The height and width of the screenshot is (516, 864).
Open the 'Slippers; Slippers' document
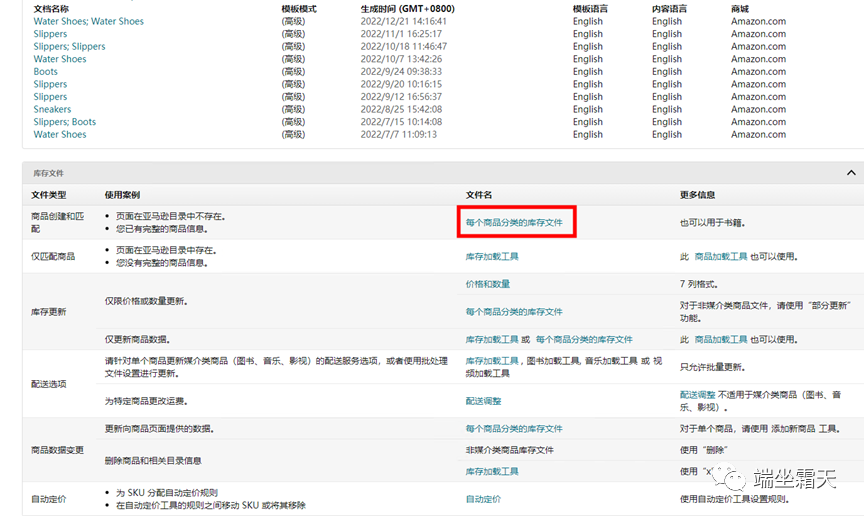tap(69, 47)
